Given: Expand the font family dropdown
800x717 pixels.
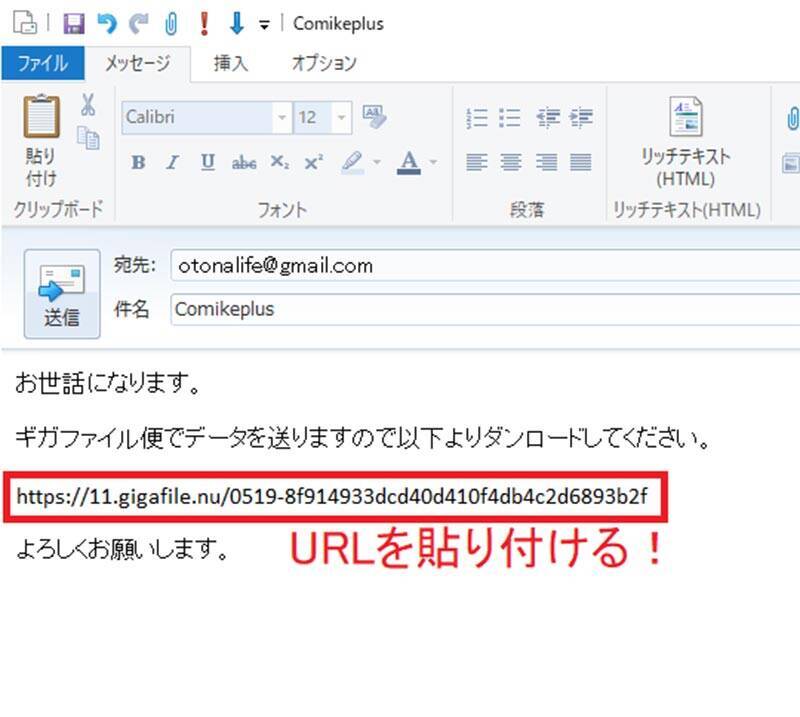Looking at the screenshot, I should pos(282,118).
